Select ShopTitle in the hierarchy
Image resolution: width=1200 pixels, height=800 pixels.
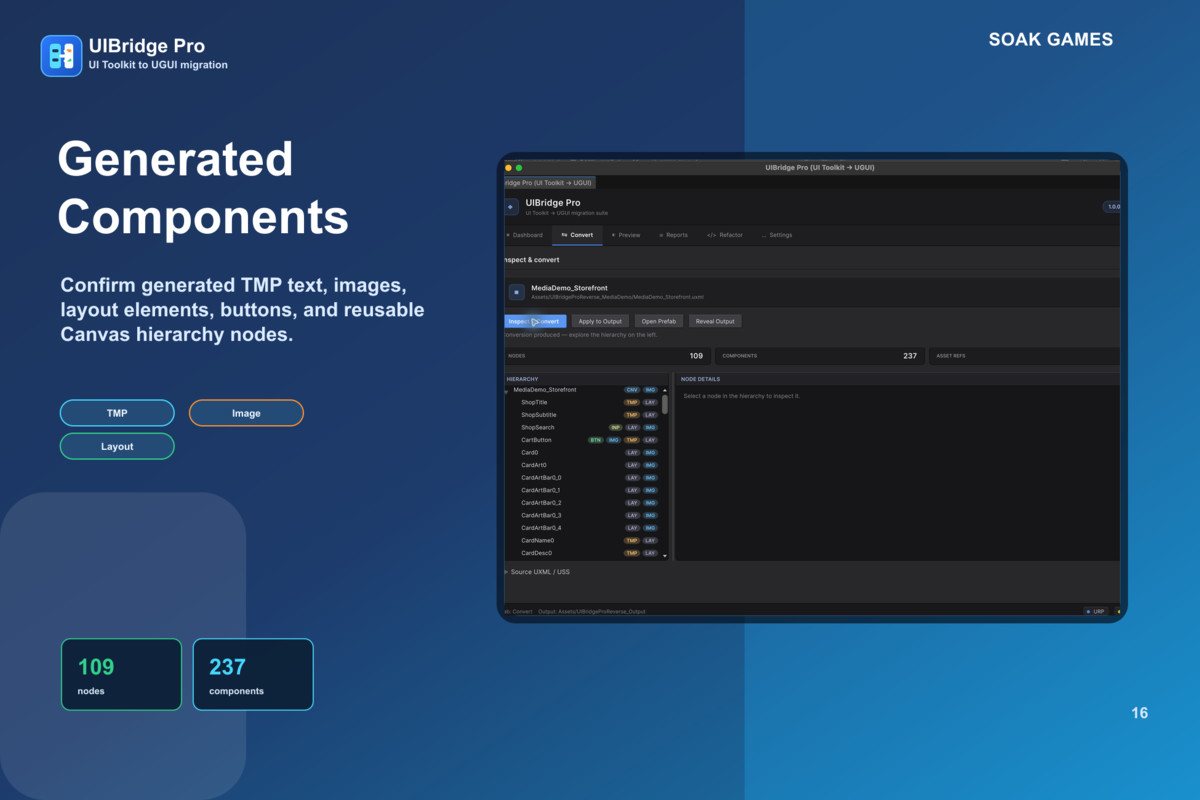point(535,402)
